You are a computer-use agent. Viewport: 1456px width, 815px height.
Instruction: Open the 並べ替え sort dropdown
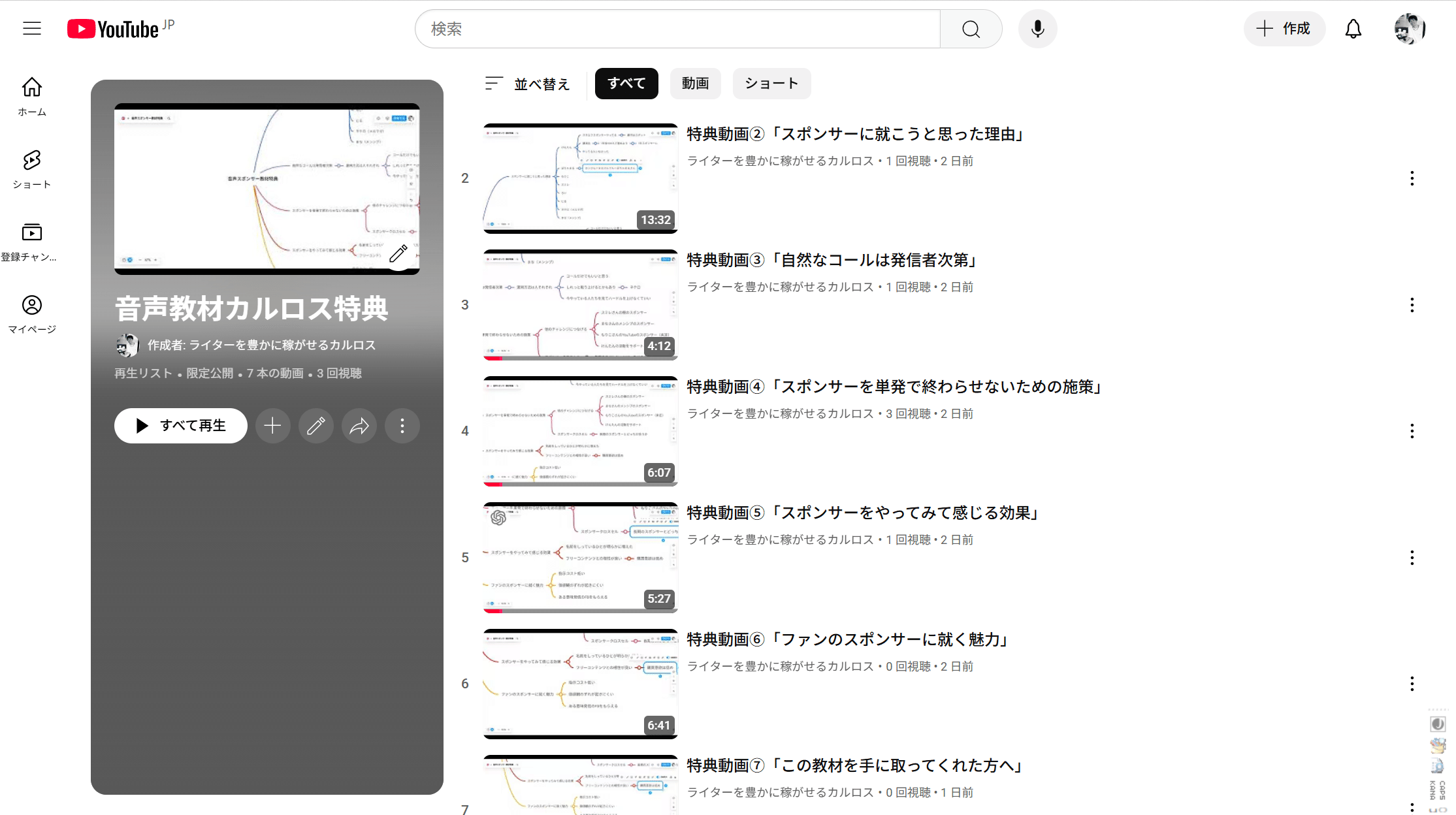click(x=528, y=84)
